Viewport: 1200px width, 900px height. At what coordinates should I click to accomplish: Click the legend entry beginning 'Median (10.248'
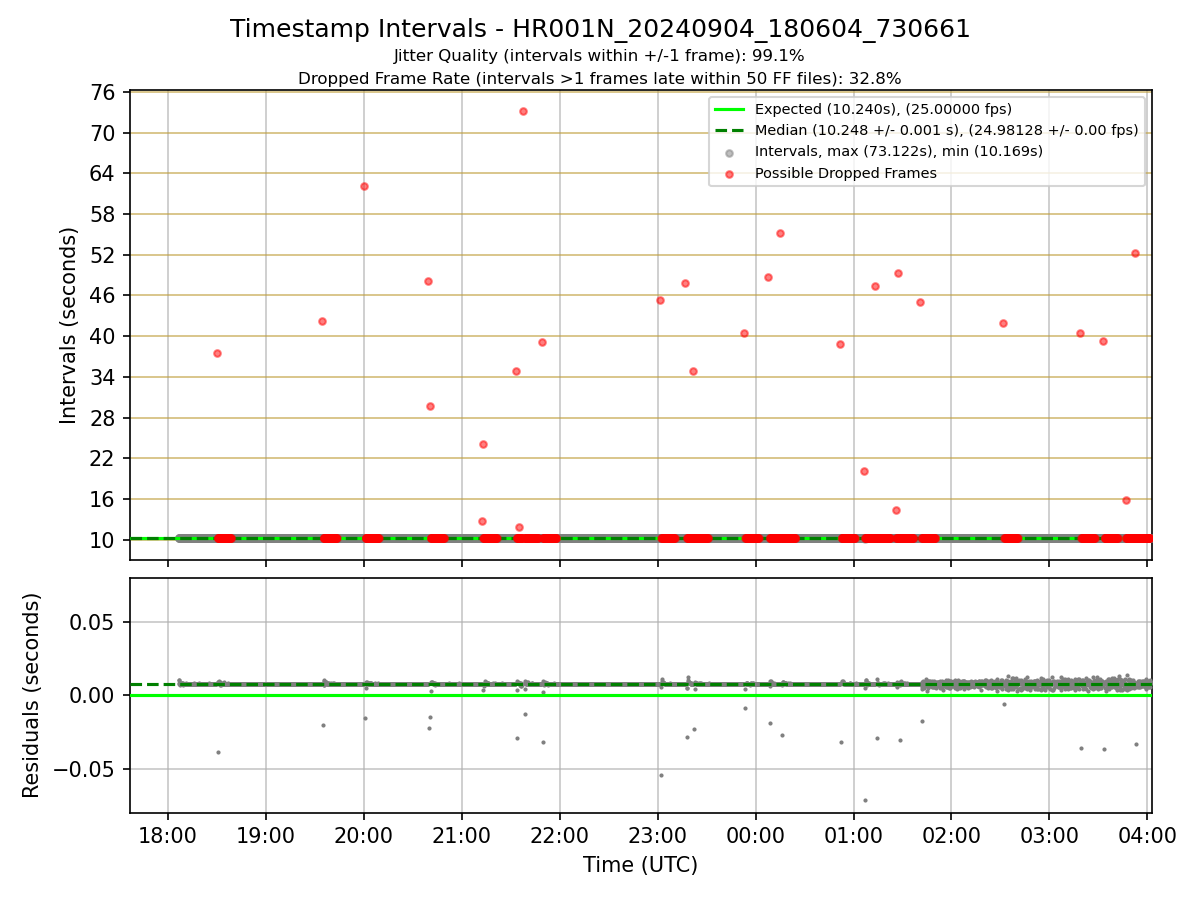point(946,130)
